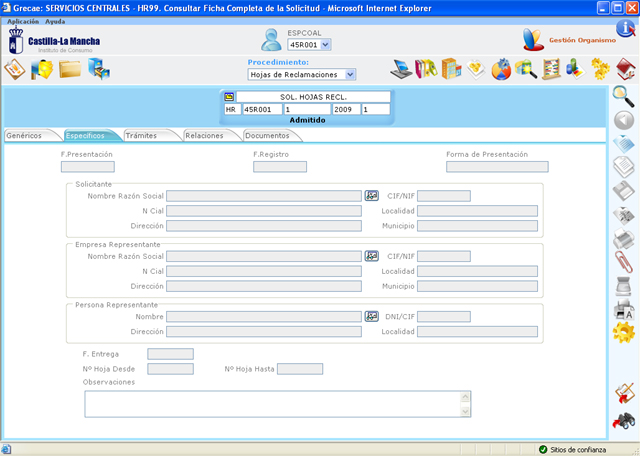The width and height of the screenshot is (640, 456).
Task: Open the Documentos tab
Action: (267, 135)
